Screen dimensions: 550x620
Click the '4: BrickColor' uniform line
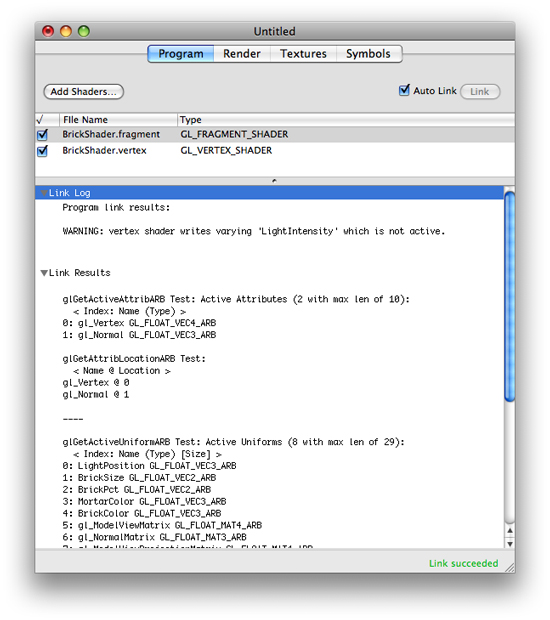[x=142, y=513]
